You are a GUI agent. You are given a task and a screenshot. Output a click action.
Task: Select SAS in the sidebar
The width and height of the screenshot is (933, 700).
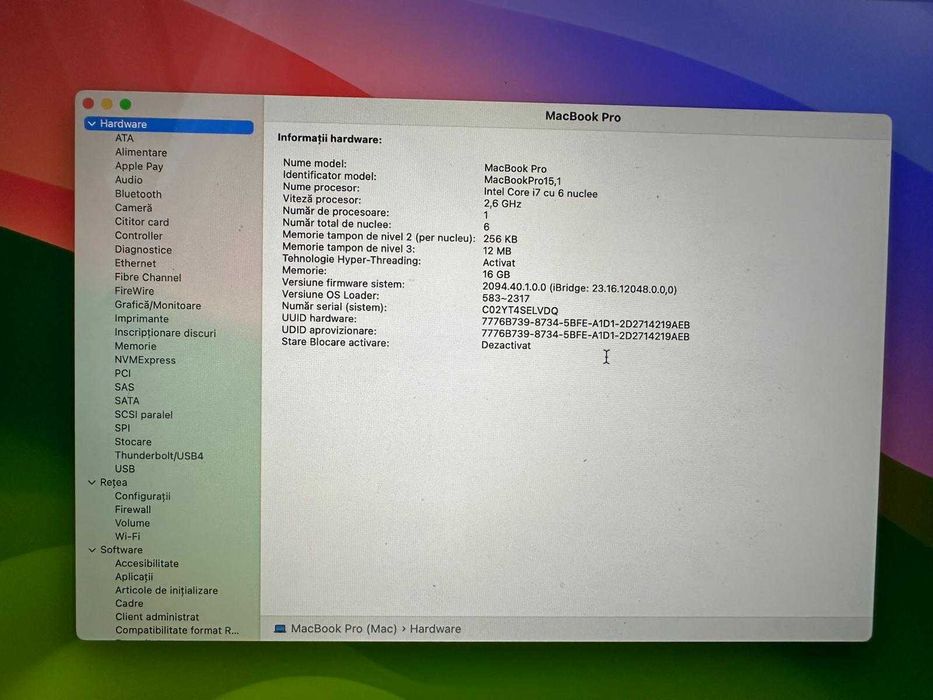coord(124,387)
